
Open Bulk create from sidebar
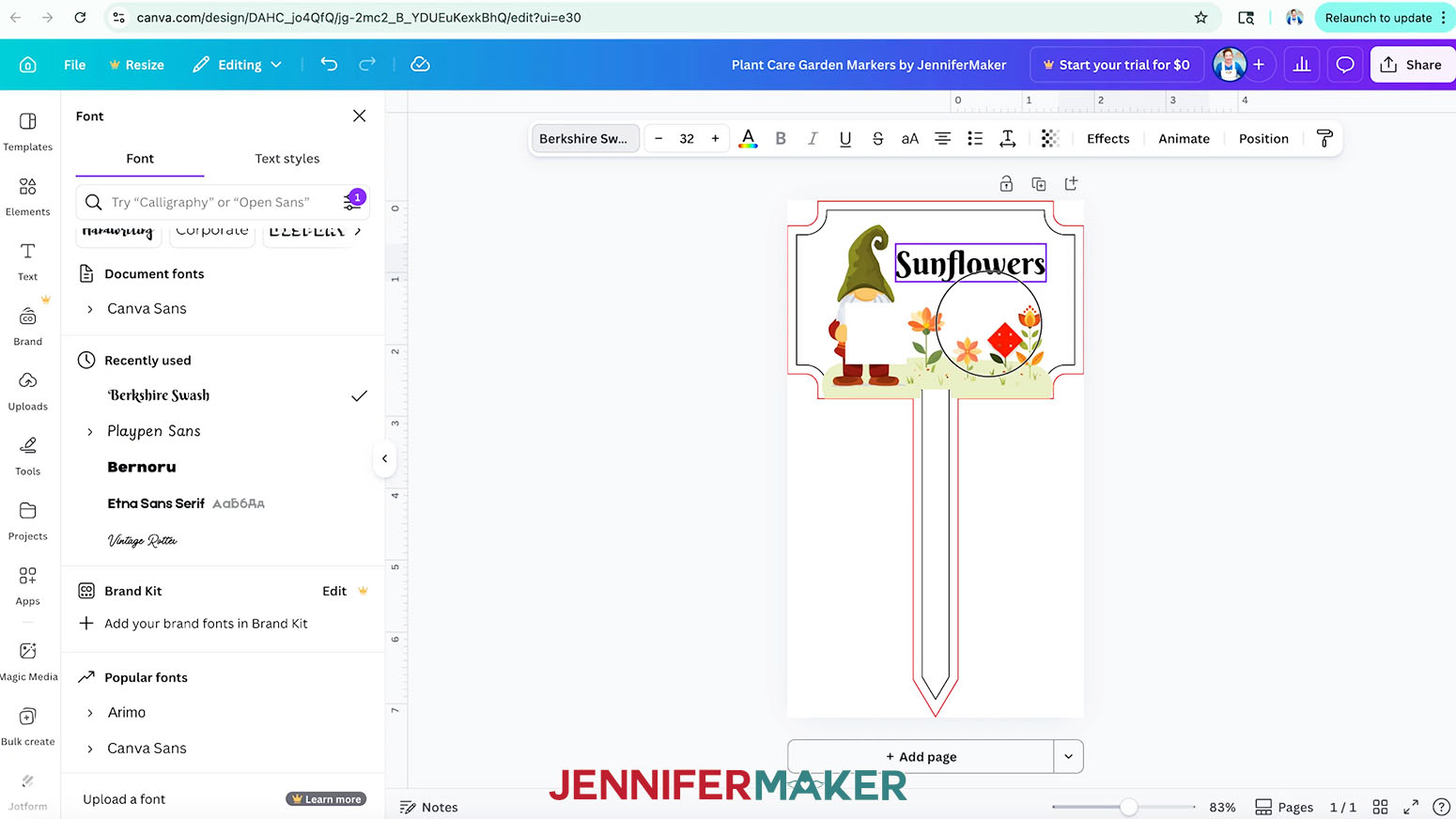28,726
